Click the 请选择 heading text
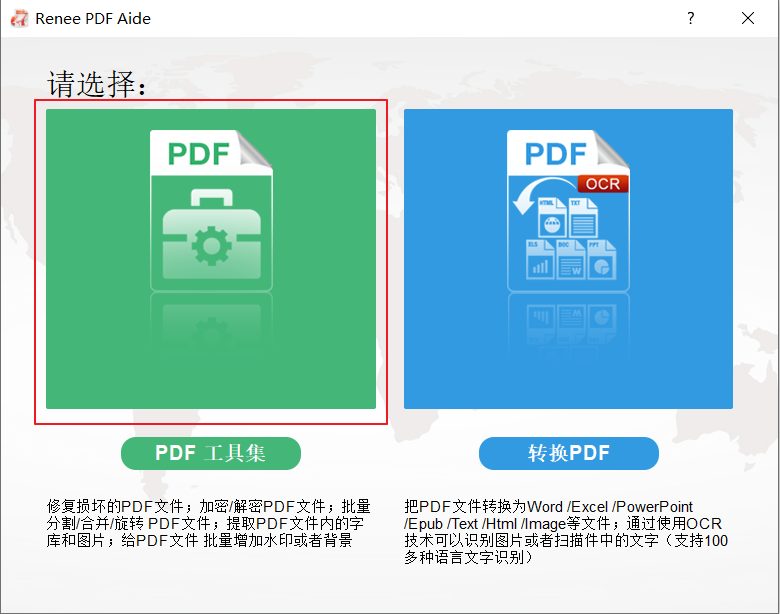This screenshot has height=614, width=780. click(x=98, y=84)
